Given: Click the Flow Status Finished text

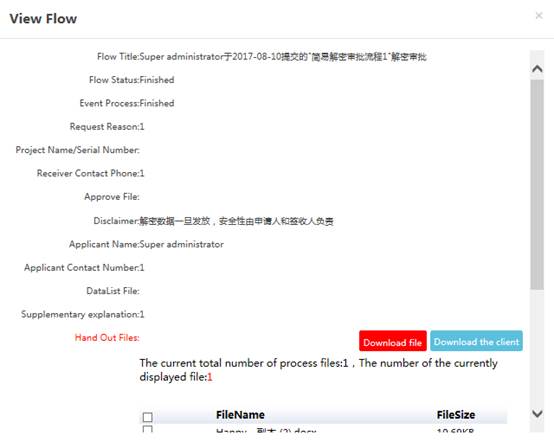Looking at the screenshot, I should (131, 80).
